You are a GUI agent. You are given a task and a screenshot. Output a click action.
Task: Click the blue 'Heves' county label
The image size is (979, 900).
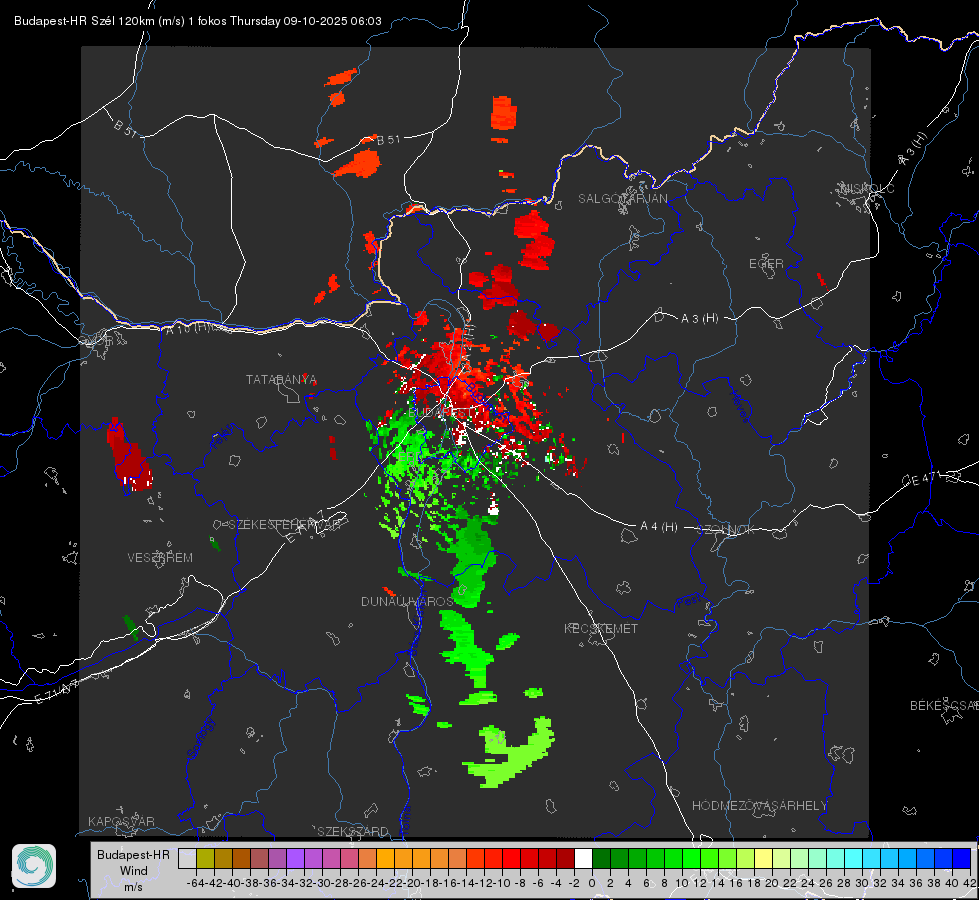point(739,406)
